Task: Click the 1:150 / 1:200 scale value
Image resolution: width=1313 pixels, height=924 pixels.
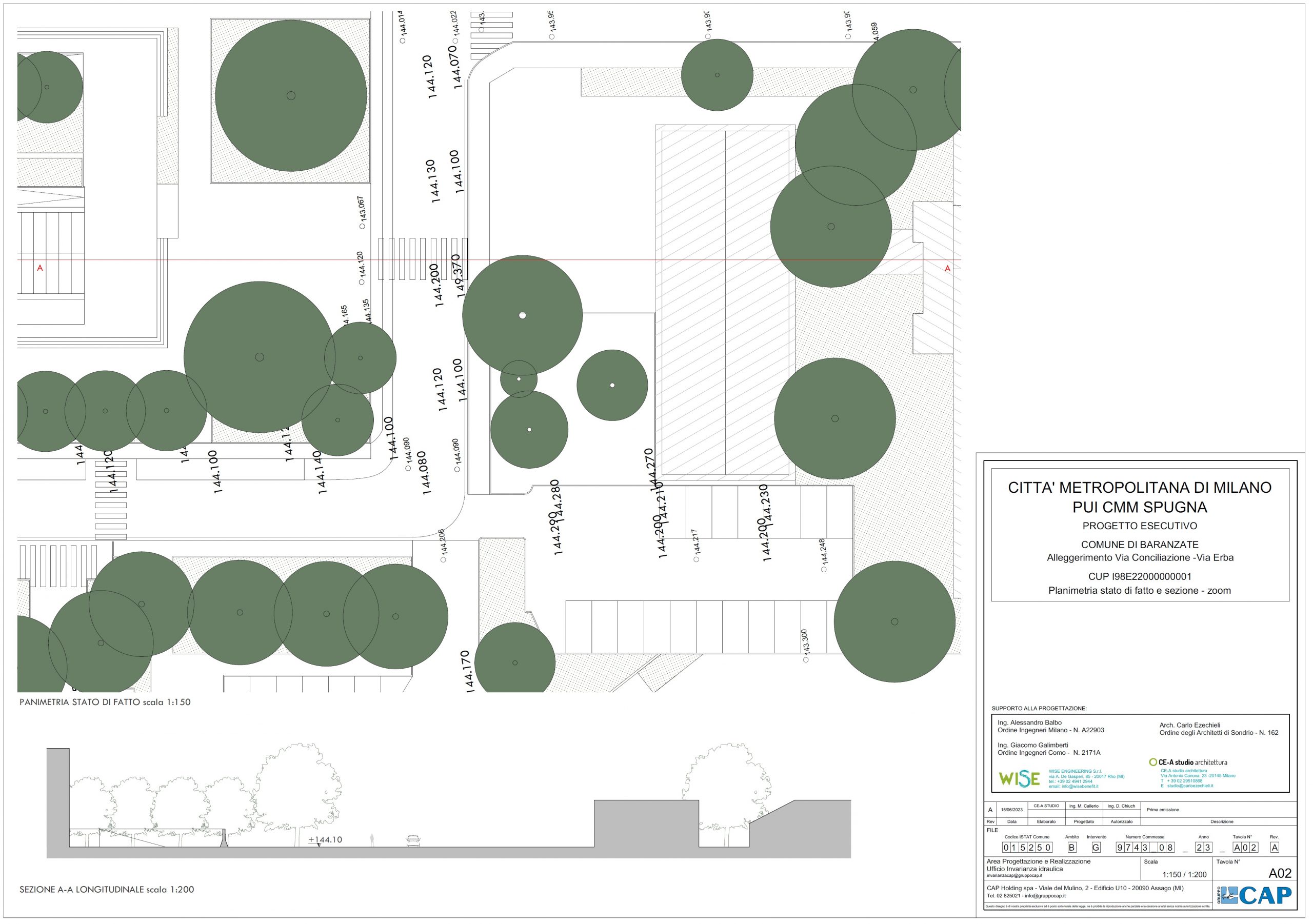Action: point(1184,875)
